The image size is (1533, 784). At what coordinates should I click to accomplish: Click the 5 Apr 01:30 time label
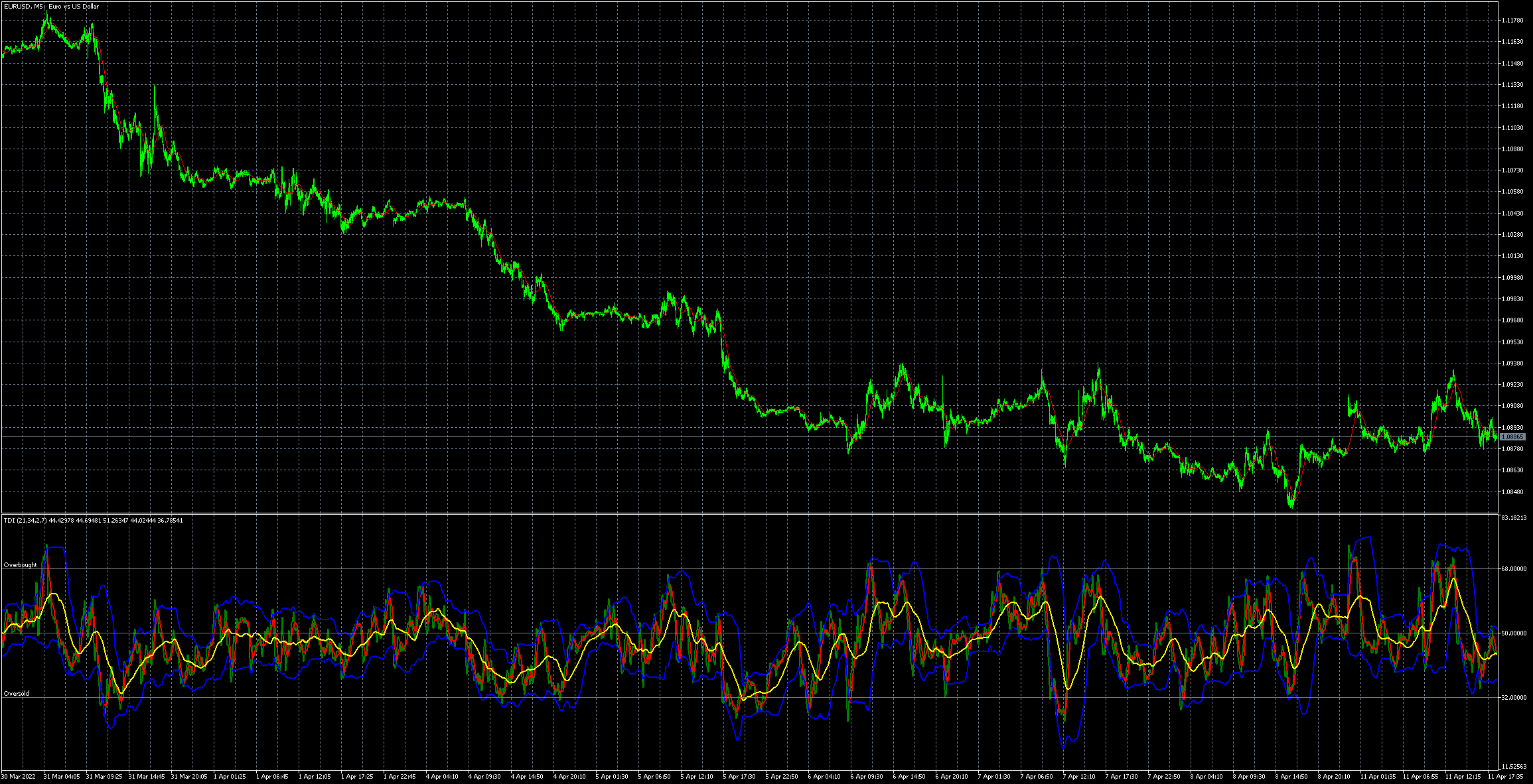[x=612, y=776]
